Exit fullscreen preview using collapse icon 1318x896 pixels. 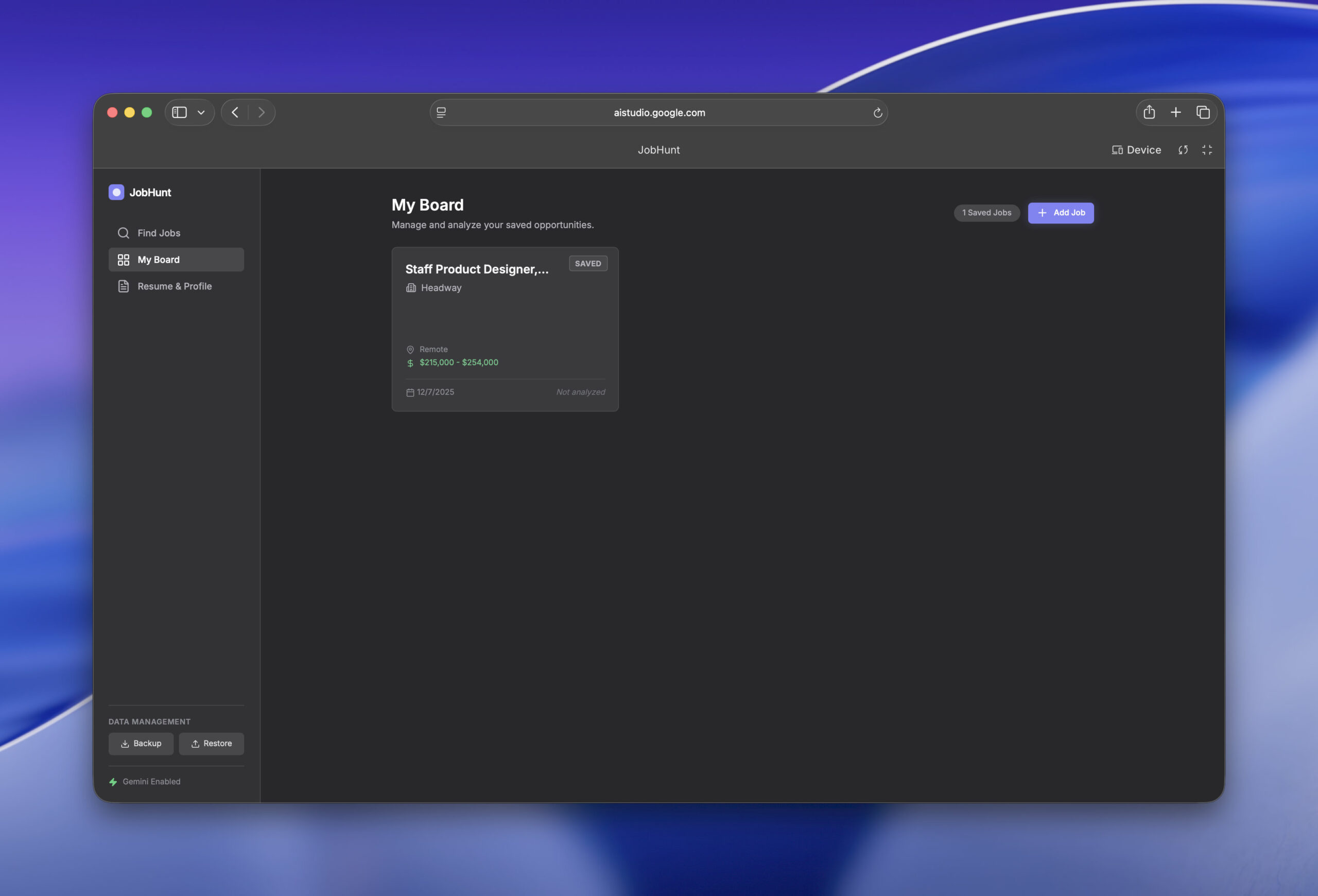(1207, 150)
